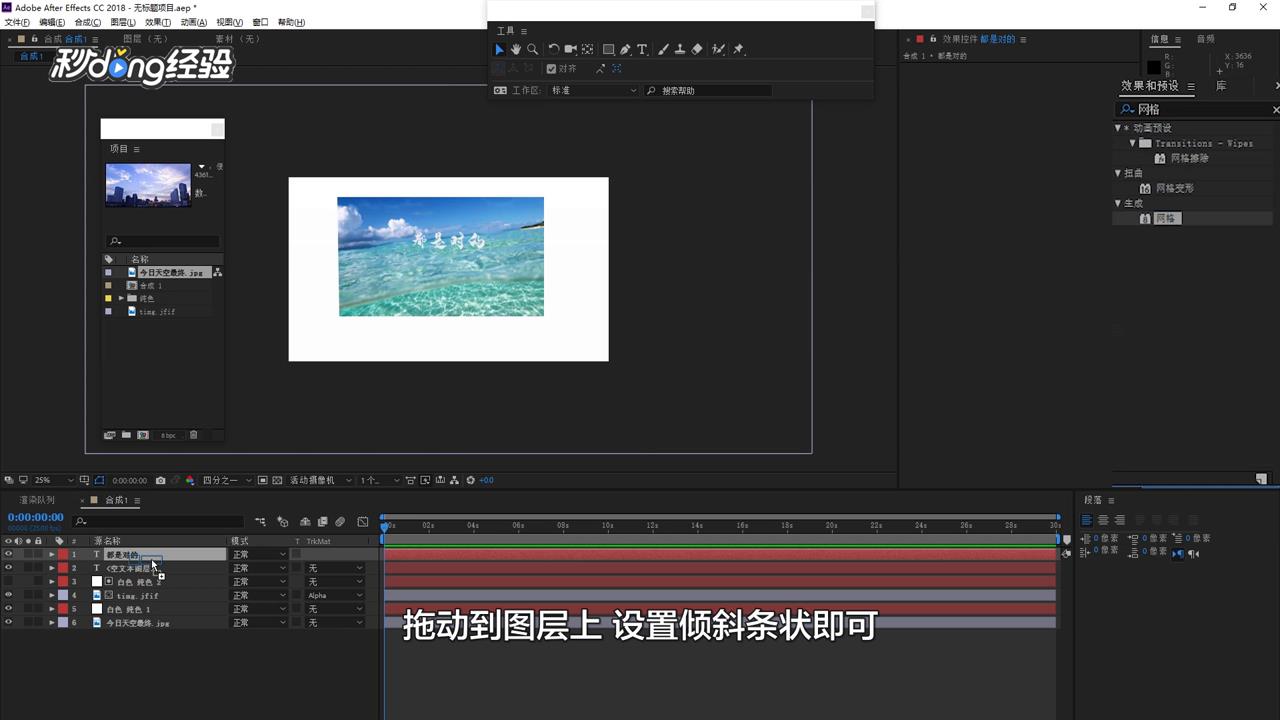Image resolution: width=1280 pixels, height=720 pixels.
Task: Open the 编辑 menu
Action: coord(52,22)
